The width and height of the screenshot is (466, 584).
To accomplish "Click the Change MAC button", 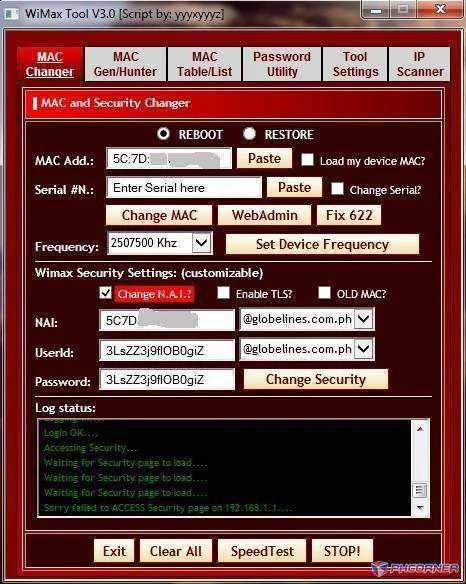I will click(159, 215).
